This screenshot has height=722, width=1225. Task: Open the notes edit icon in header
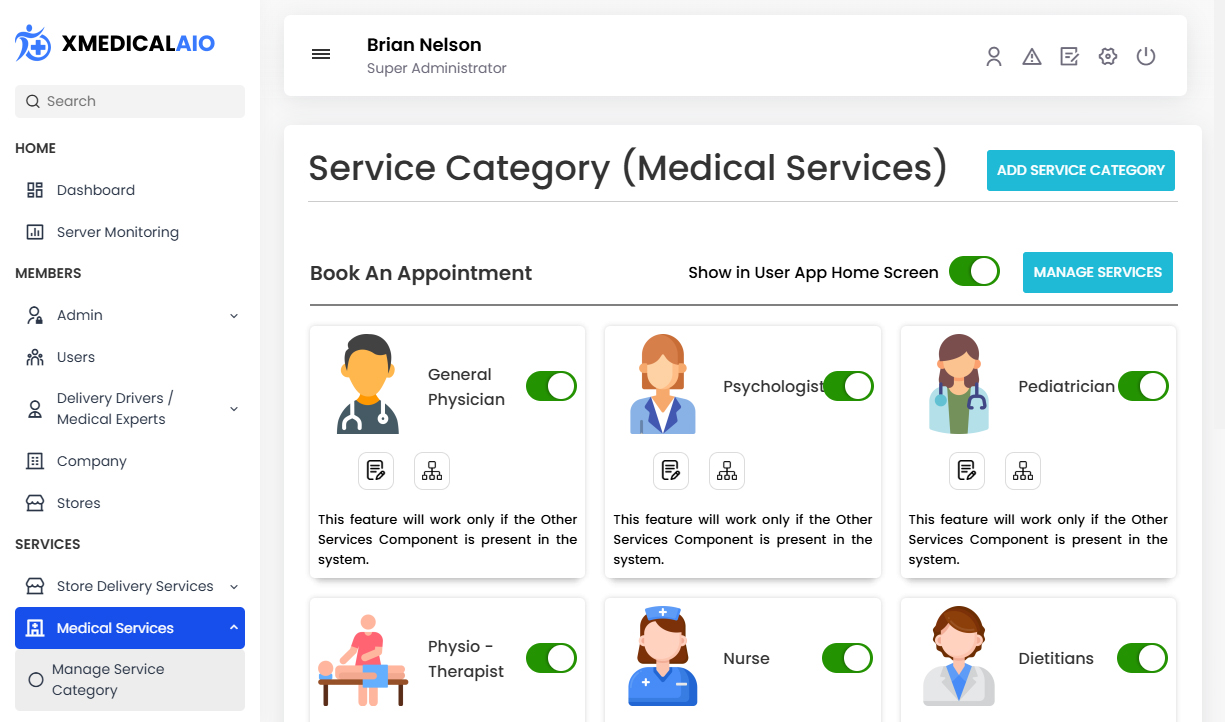coord(1069,57)
